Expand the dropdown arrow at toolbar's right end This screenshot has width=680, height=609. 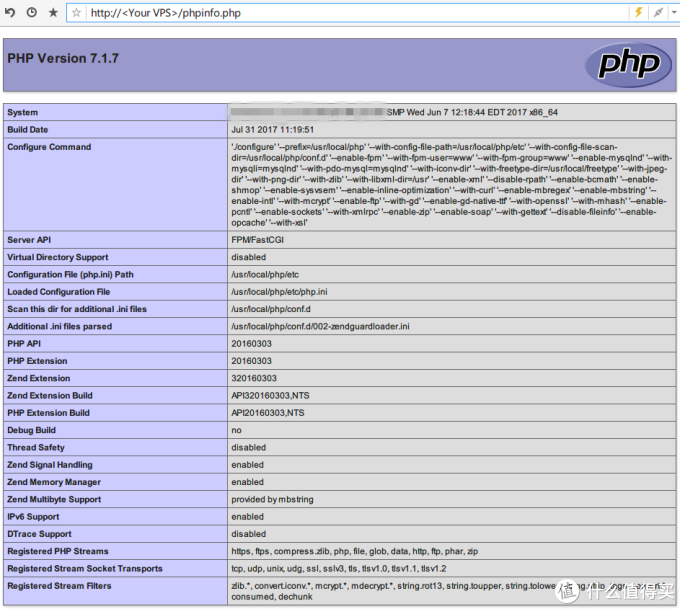(675, 13)
